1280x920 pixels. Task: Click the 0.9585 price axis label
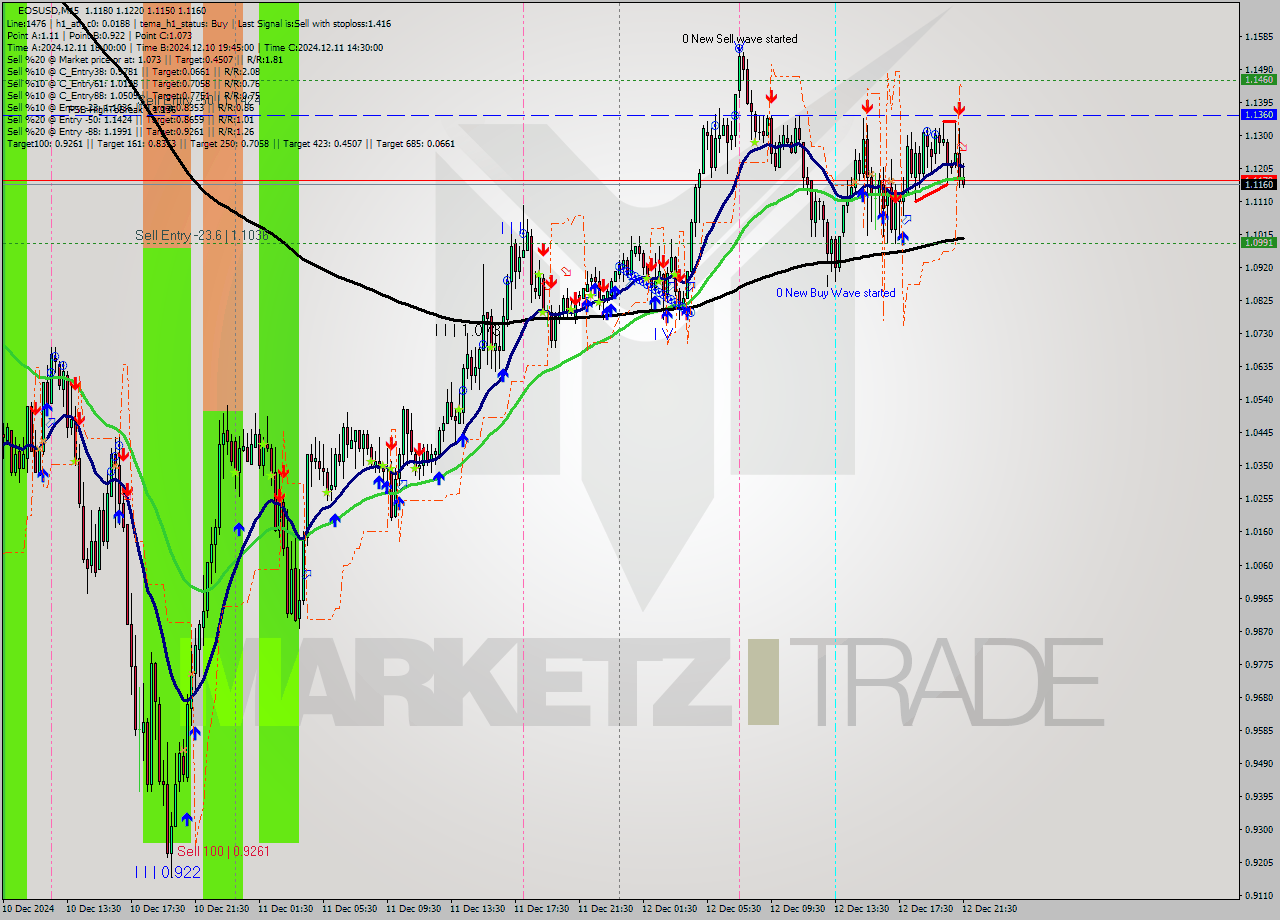[x=1258, y=731]
